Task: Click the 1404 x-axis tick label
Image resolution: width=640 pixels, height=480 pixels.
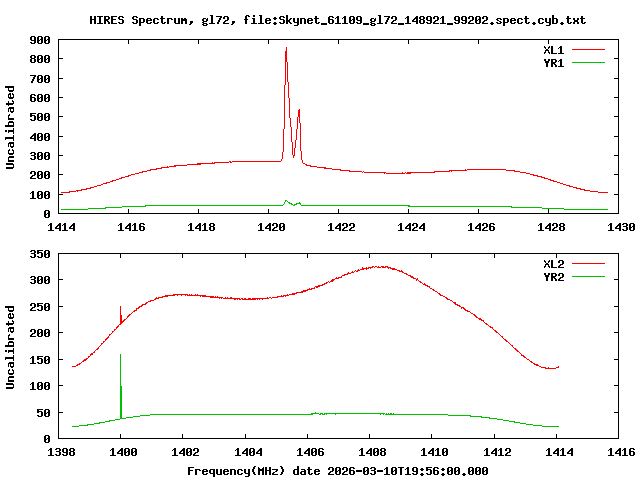Action: [248, 452]
